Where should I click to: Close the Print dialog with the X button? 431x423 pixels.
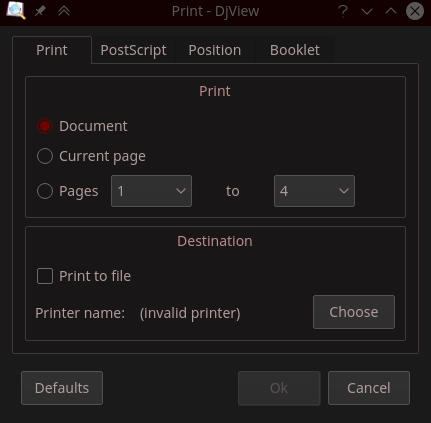tap(415, 11)
